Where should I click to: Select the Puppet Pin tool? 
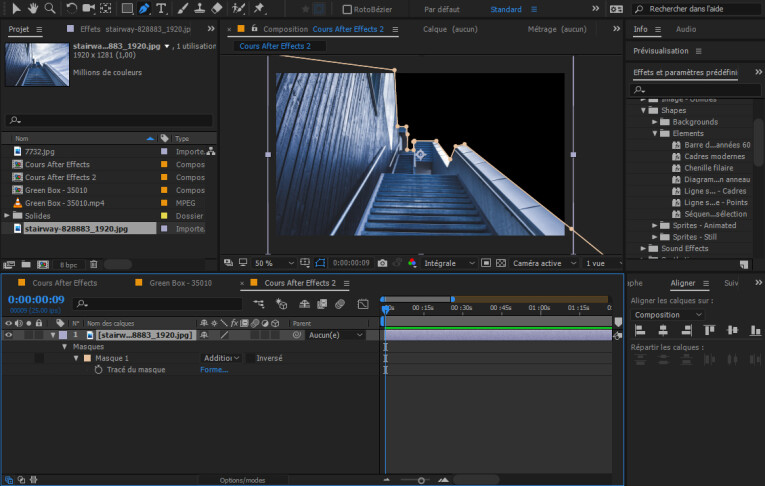259,8
